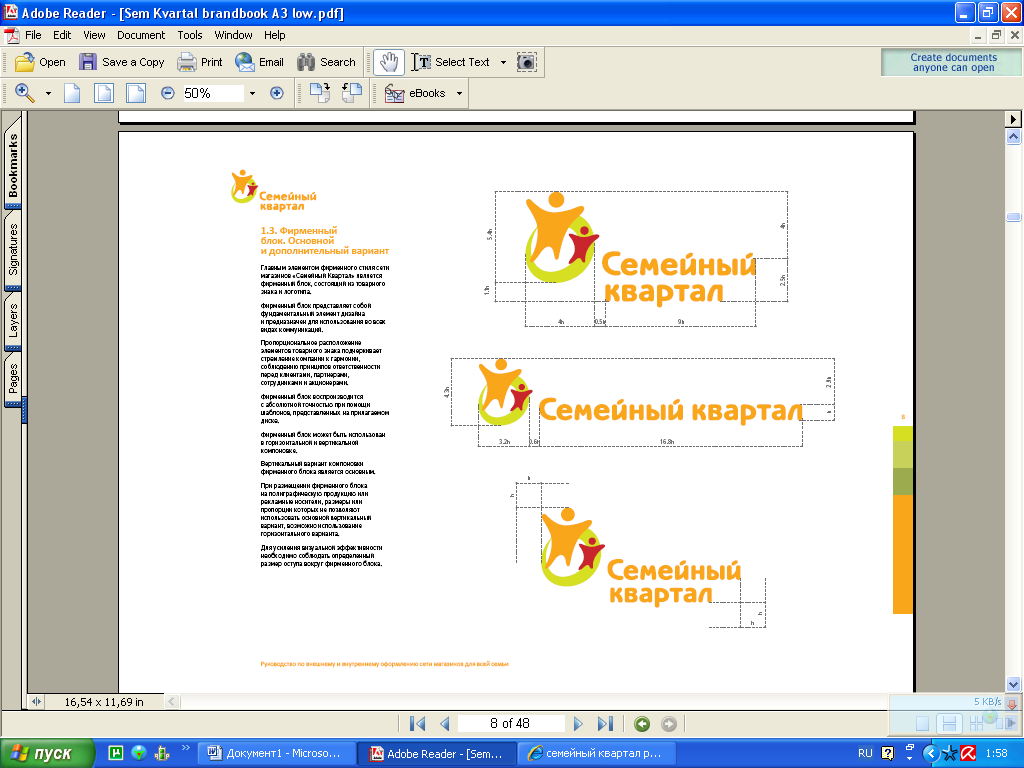Switch to the Layers side tab
Screen dimensions: 1024x768
[x=13, y=320]
